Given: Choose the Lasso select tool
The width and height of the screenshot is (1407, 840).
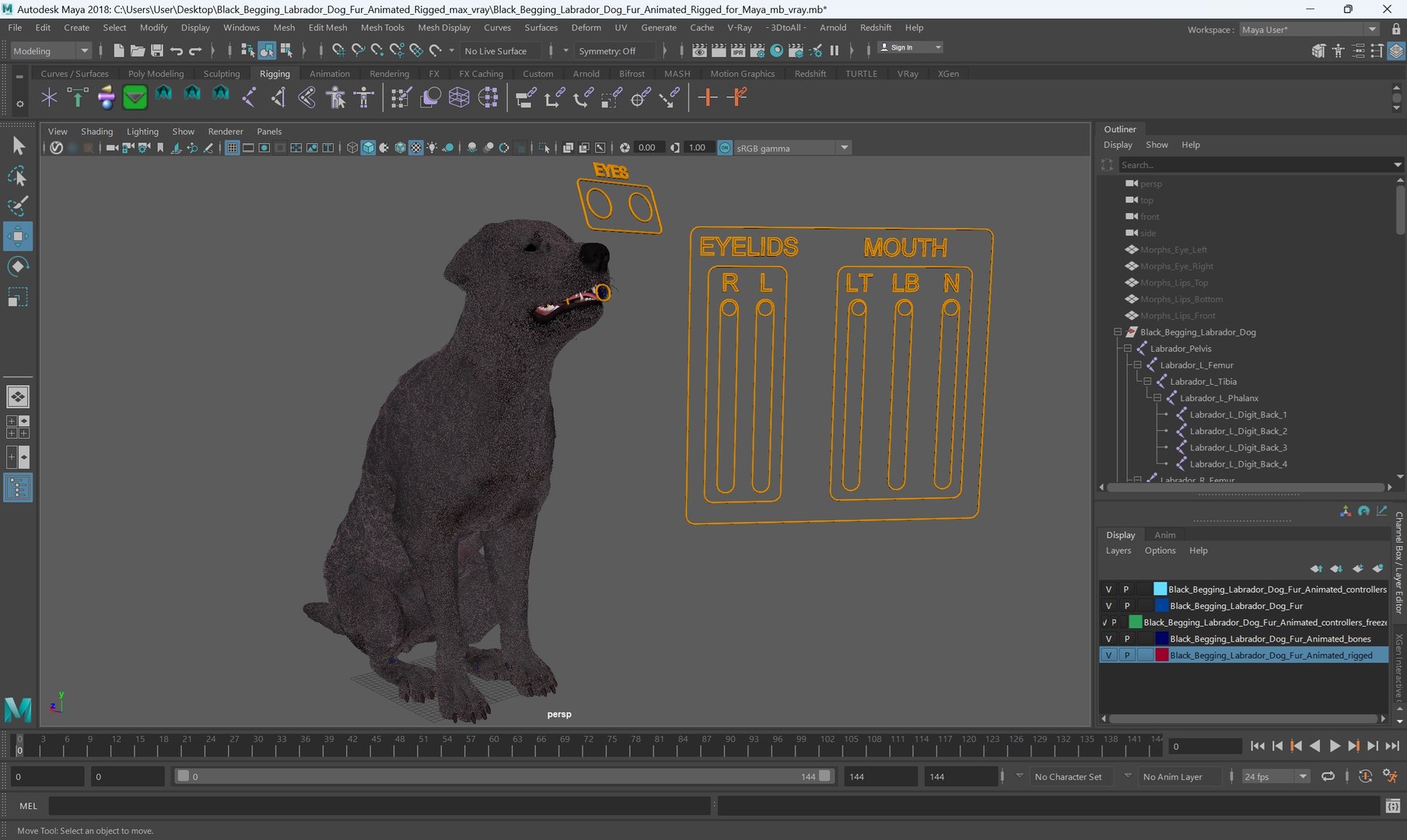Looking at the screenshot, I should [17, 177].
